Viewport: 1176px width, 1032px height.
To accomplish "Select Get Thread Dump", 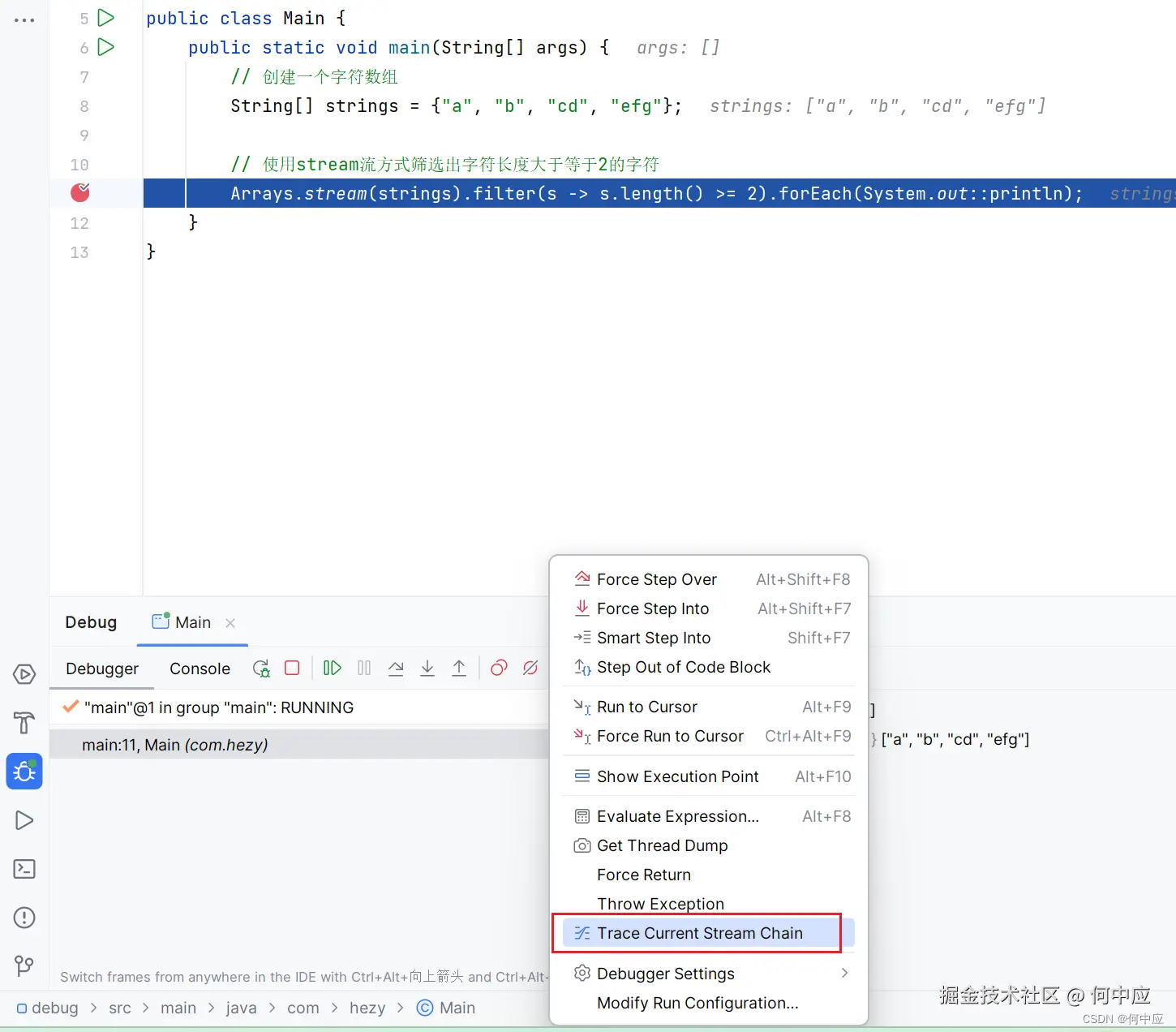I will tap(709, 845).
